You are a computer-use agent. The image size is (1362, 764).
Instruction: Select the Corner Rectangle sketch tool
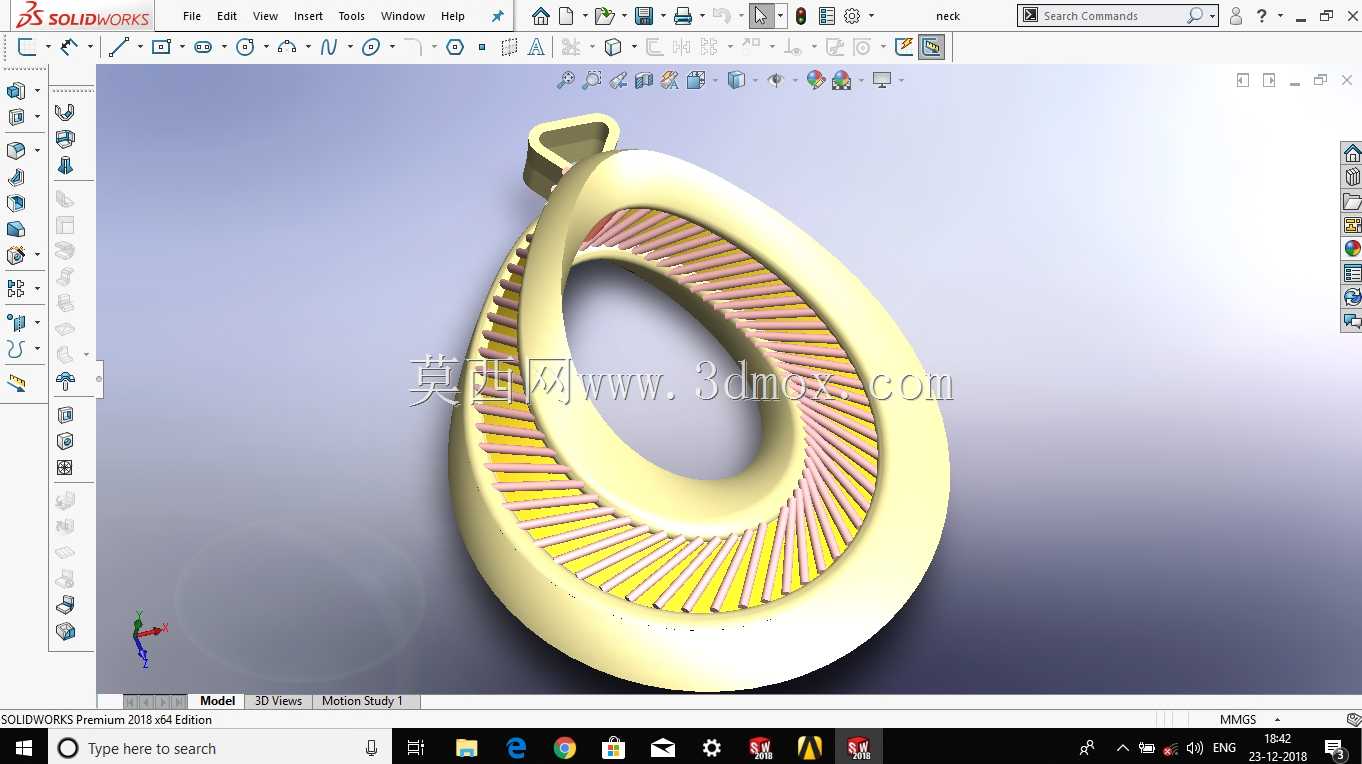point(161,47)
